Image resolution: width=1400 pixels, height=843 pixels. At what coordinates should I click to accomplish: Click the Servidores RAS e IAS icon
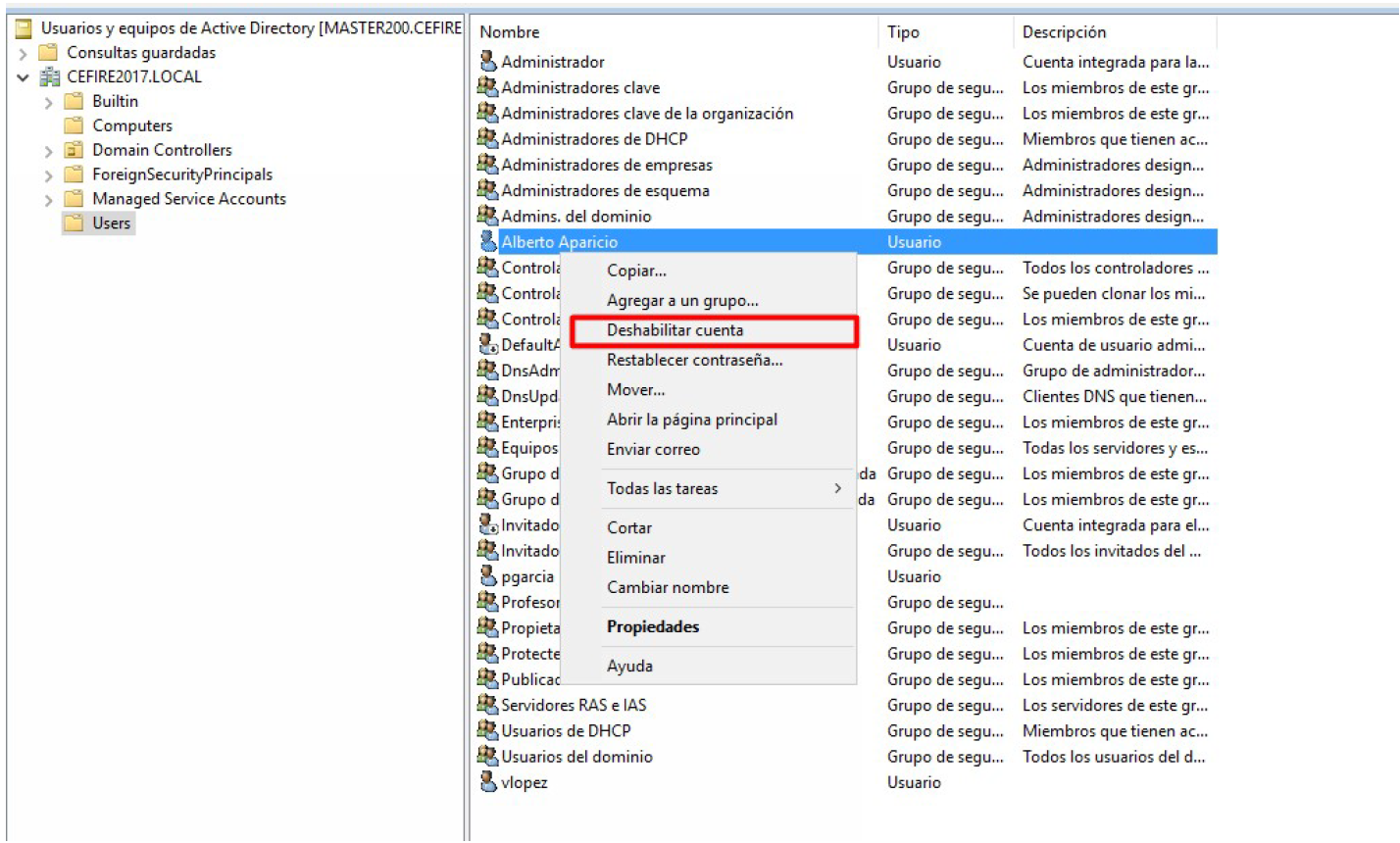(487, 705)
